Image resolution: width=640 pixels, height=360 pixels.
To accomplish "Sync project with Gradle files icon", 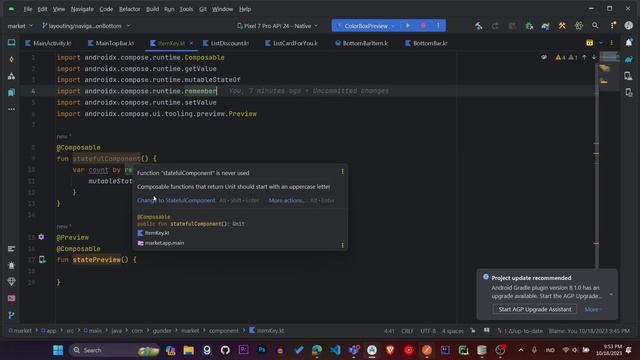I will pos(545,26).
